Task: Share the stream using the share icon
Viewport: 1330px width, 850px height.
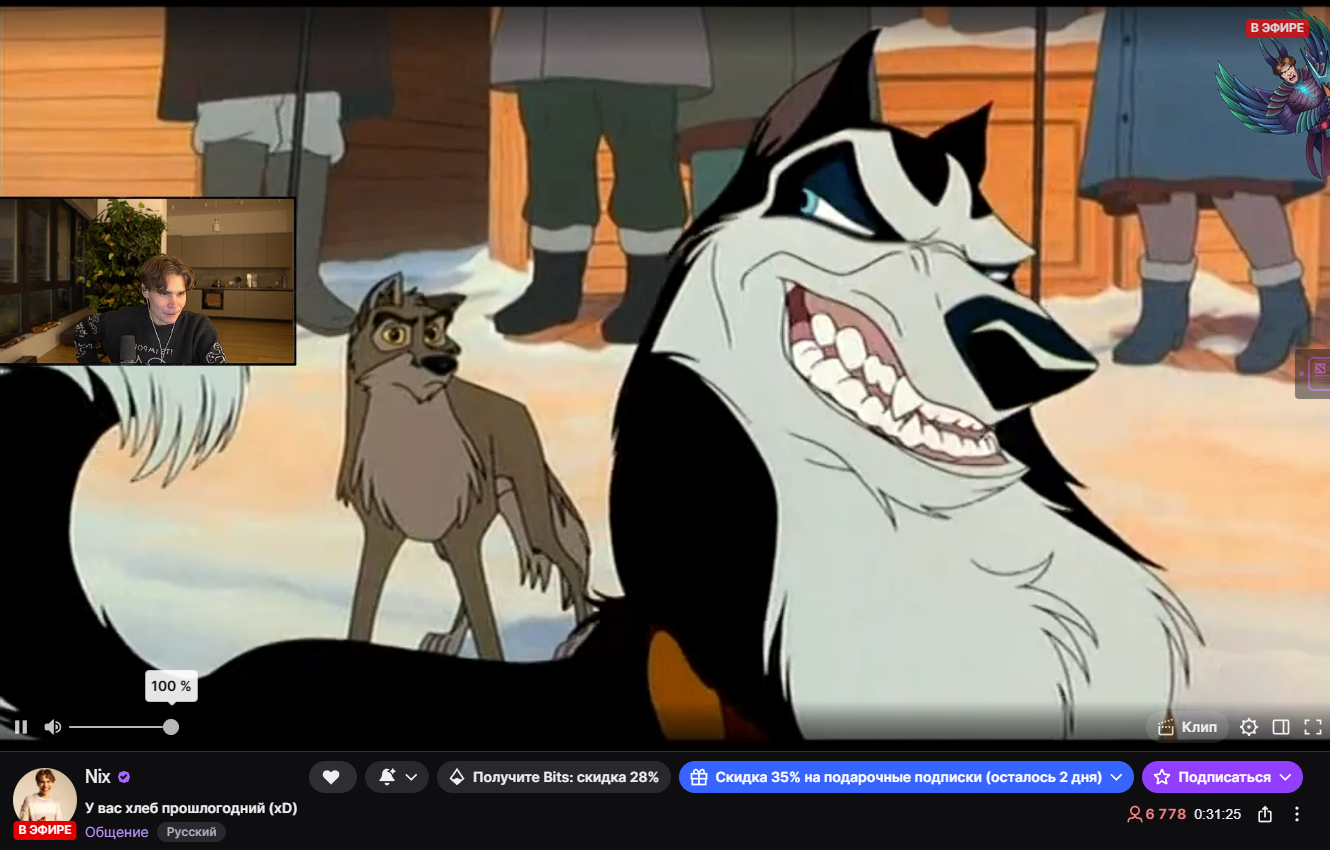Action: (1265, 814)
